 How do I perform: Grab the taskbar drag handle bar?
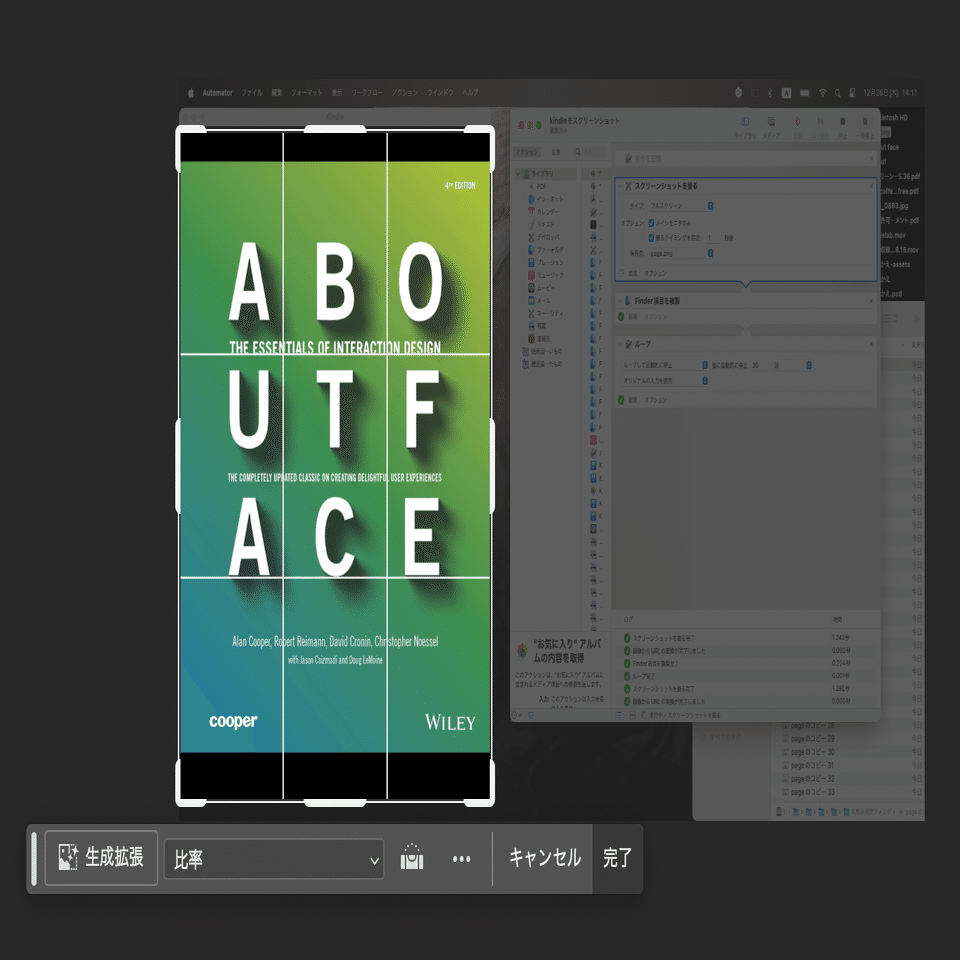tap(34, 858)
